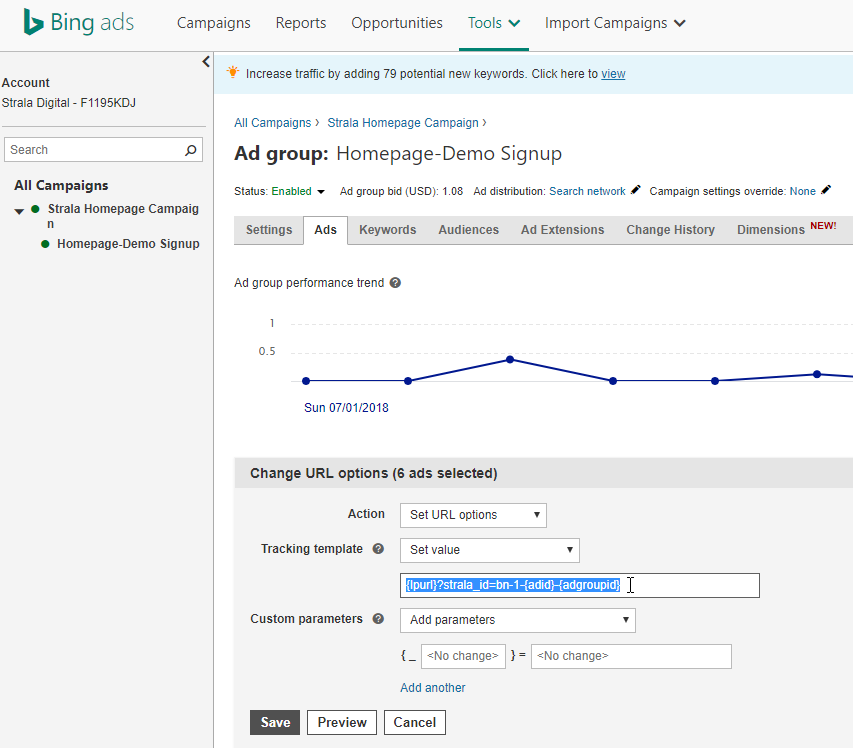Image resolution: width=853 pixels, height=748 pixels.
Task: Switch to the Keywords tab
Action: [387, 230]
